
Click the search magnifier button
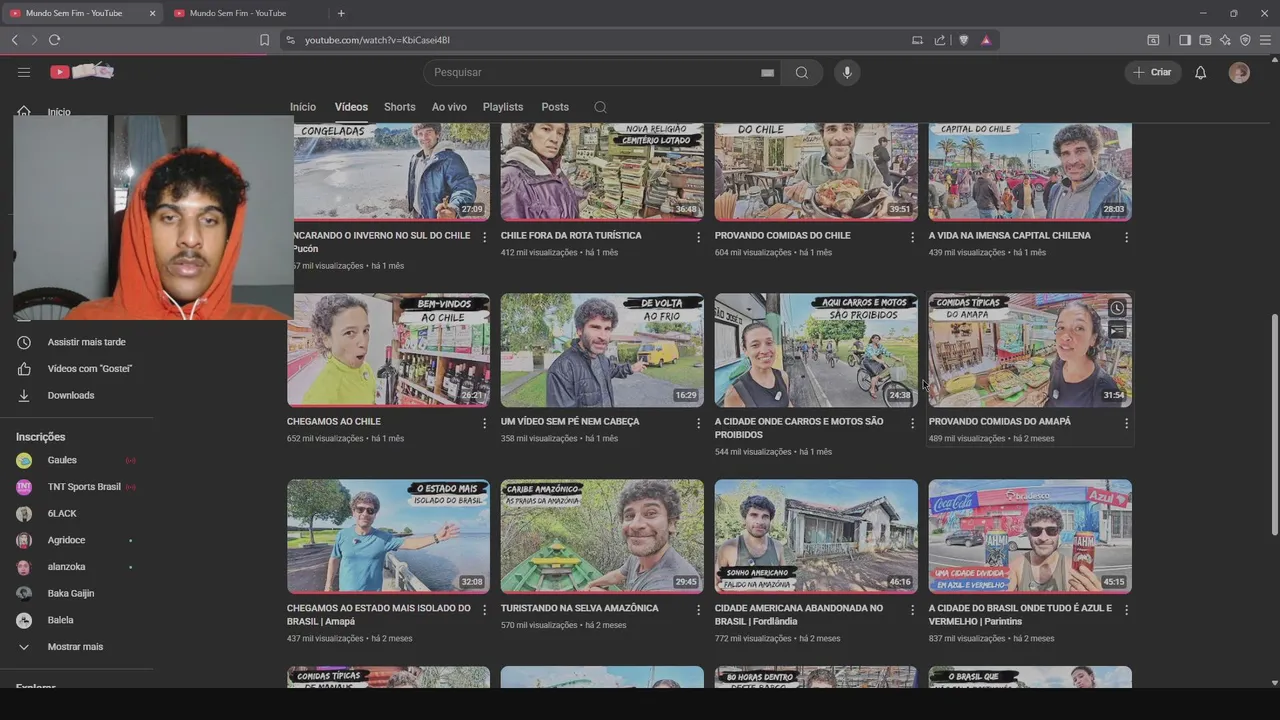pos(802,72)
